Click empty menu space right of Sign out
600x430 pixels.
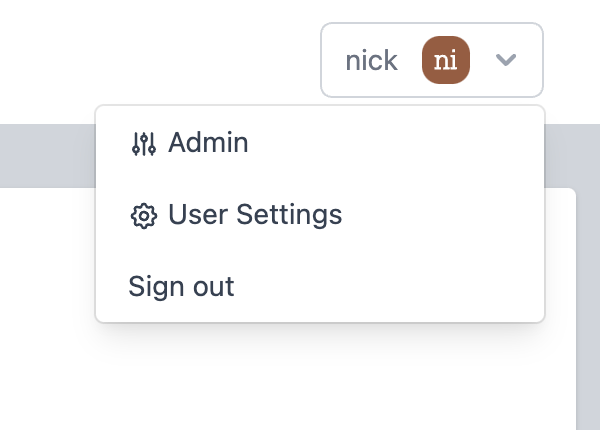click(x=400, y=287)
